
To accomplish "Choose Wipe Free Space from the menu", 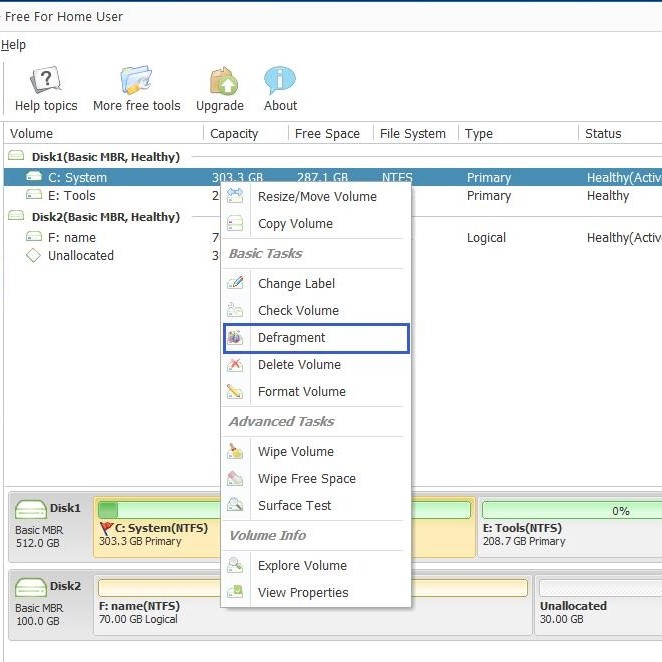I will pyautogui.click(x=317, y=478).
